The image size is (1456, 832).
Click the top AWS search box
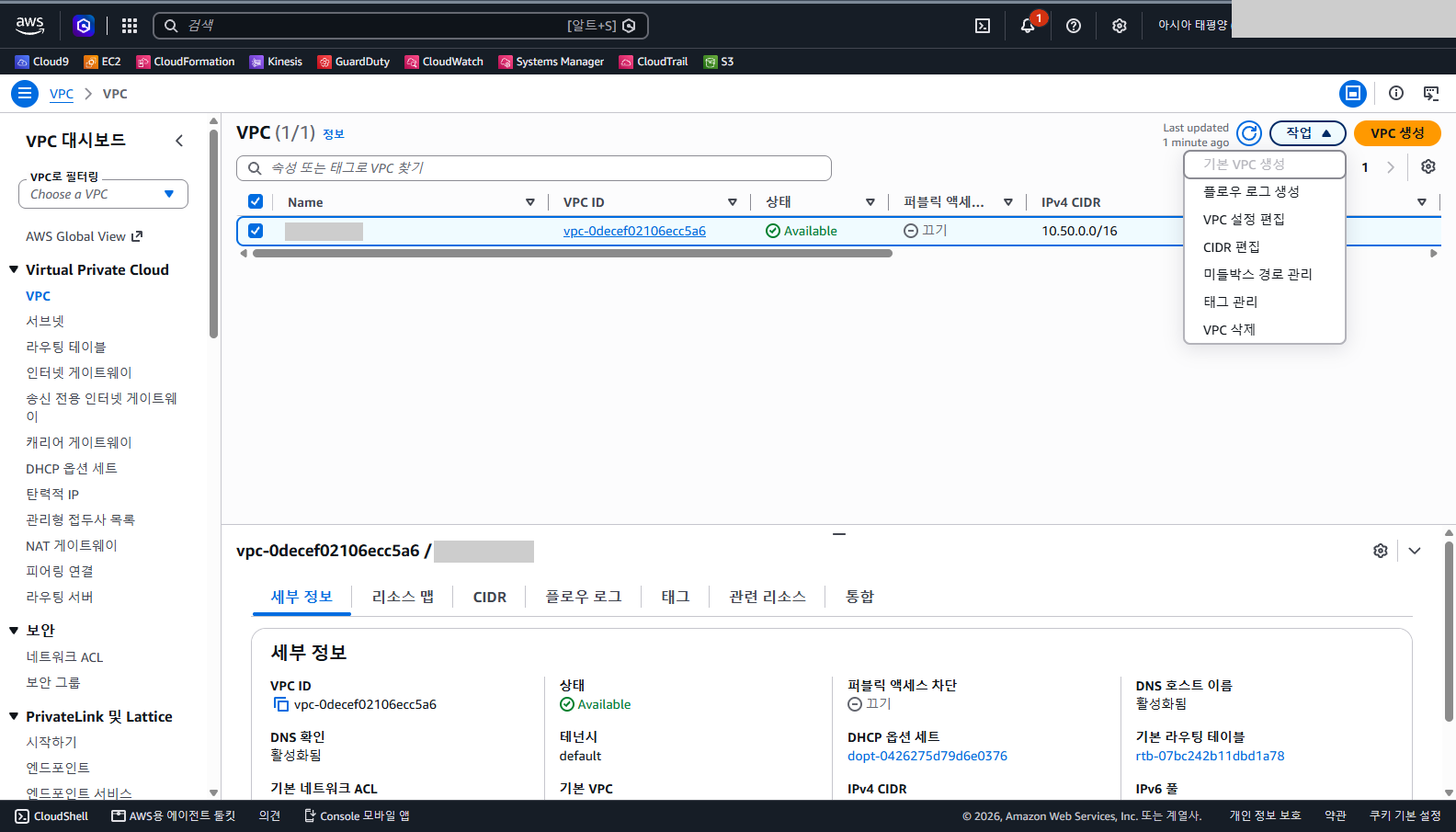pos(401,26)
